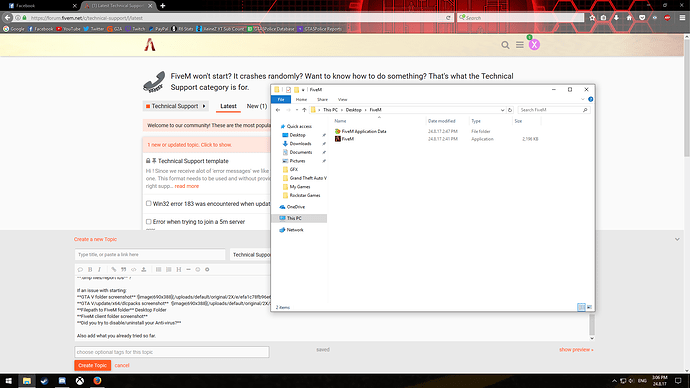Expand File Explorer address history dropdown
Viewport: 690px width, 388px height.
coord(502,110)
